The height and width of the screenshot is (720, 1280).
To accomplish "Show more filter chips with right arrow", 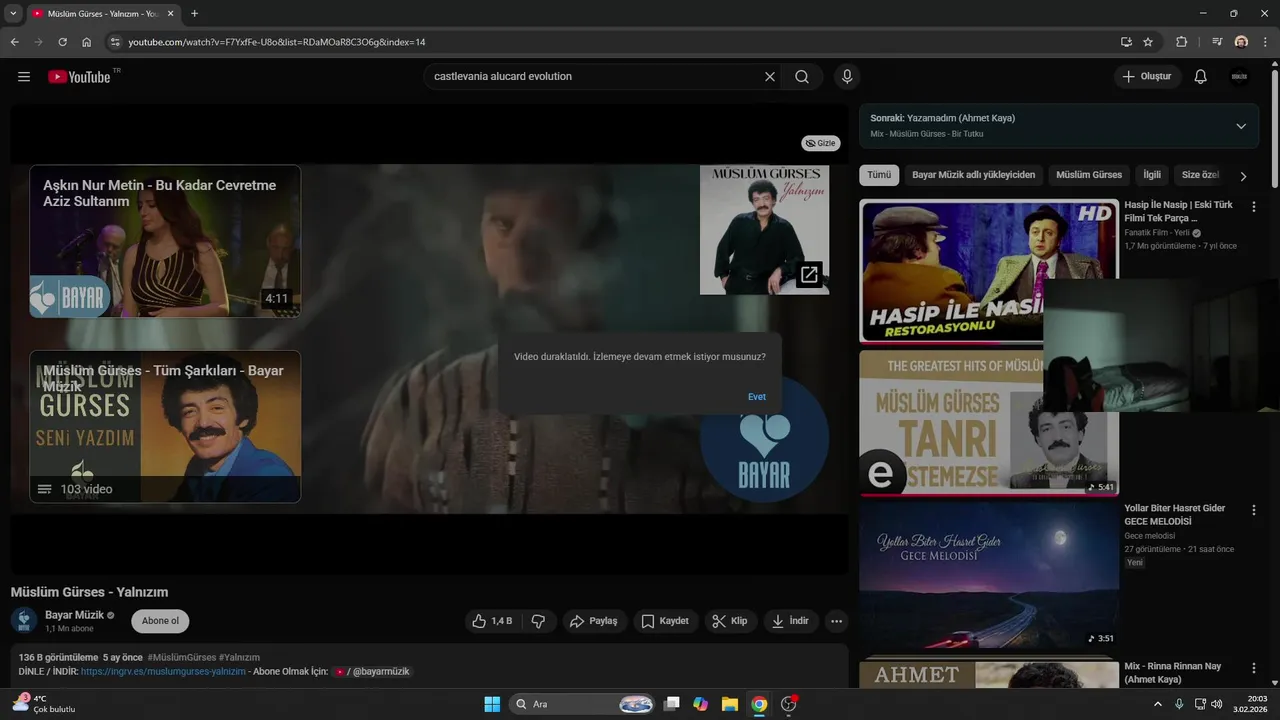I will 1243,176.
